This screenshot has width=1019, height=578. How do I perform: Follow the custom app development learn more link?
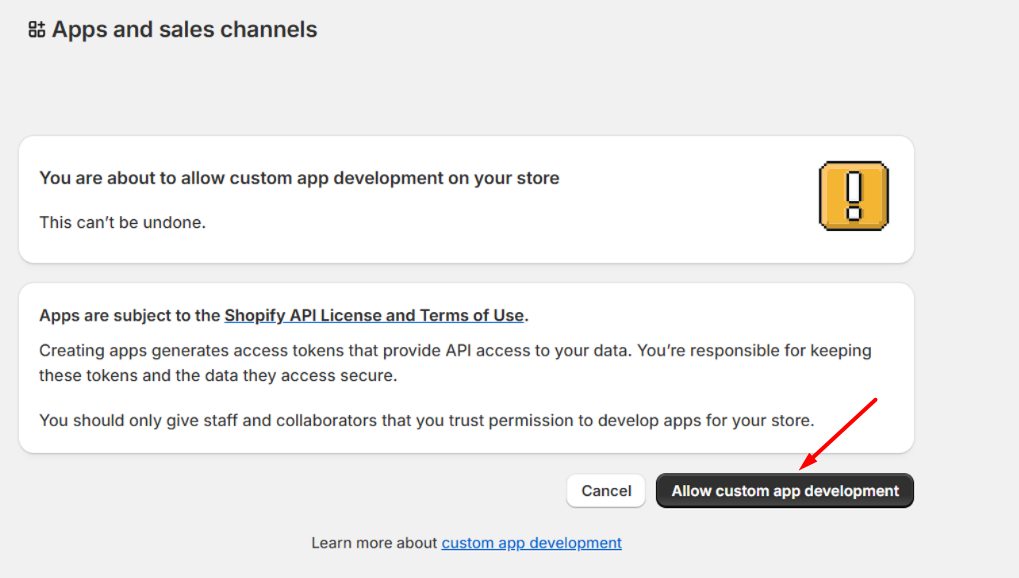[531, 543]
